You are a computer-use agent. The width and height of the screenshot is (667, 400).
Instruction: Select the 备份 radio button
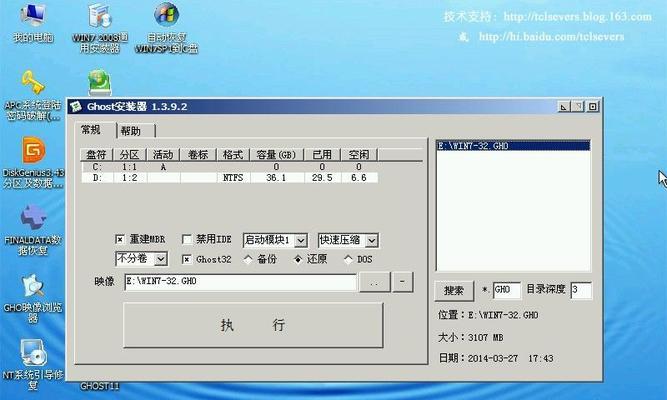[x=248, y=259]
